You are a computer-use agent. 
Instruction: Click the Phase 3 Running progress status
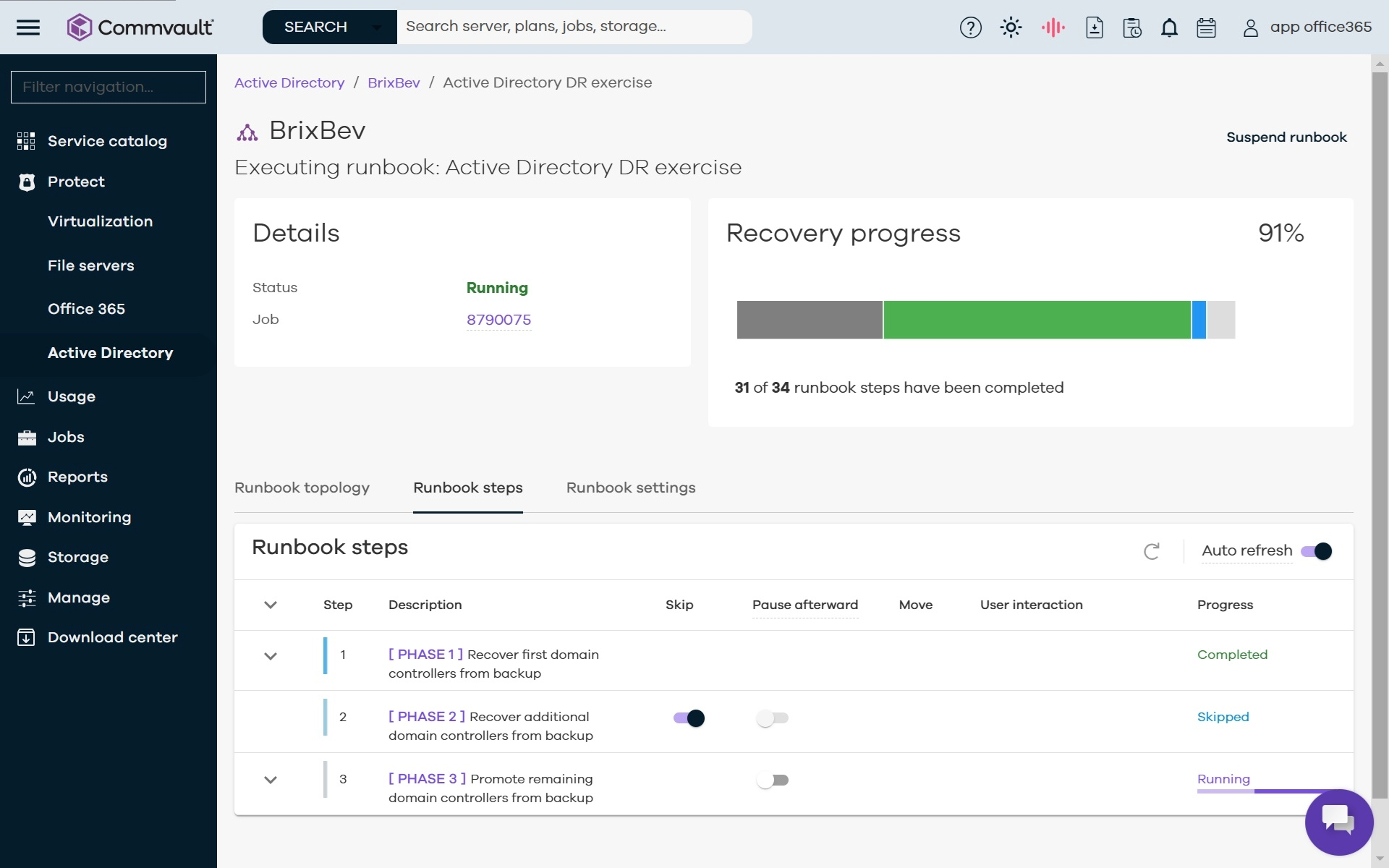coord(1223,779)
